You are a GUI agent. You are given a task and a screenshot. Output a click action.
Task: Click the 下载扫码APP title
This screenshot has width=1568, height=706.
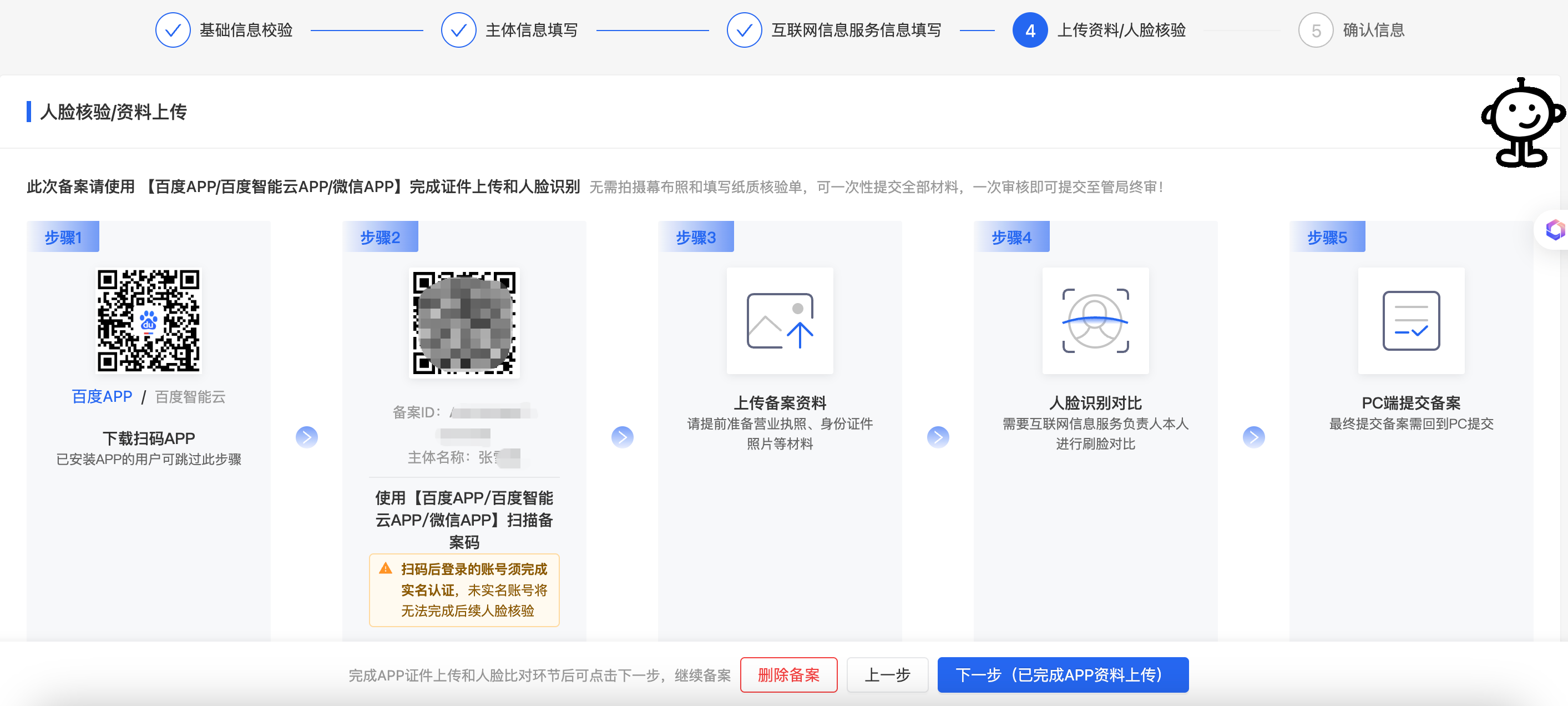[149, 438]
